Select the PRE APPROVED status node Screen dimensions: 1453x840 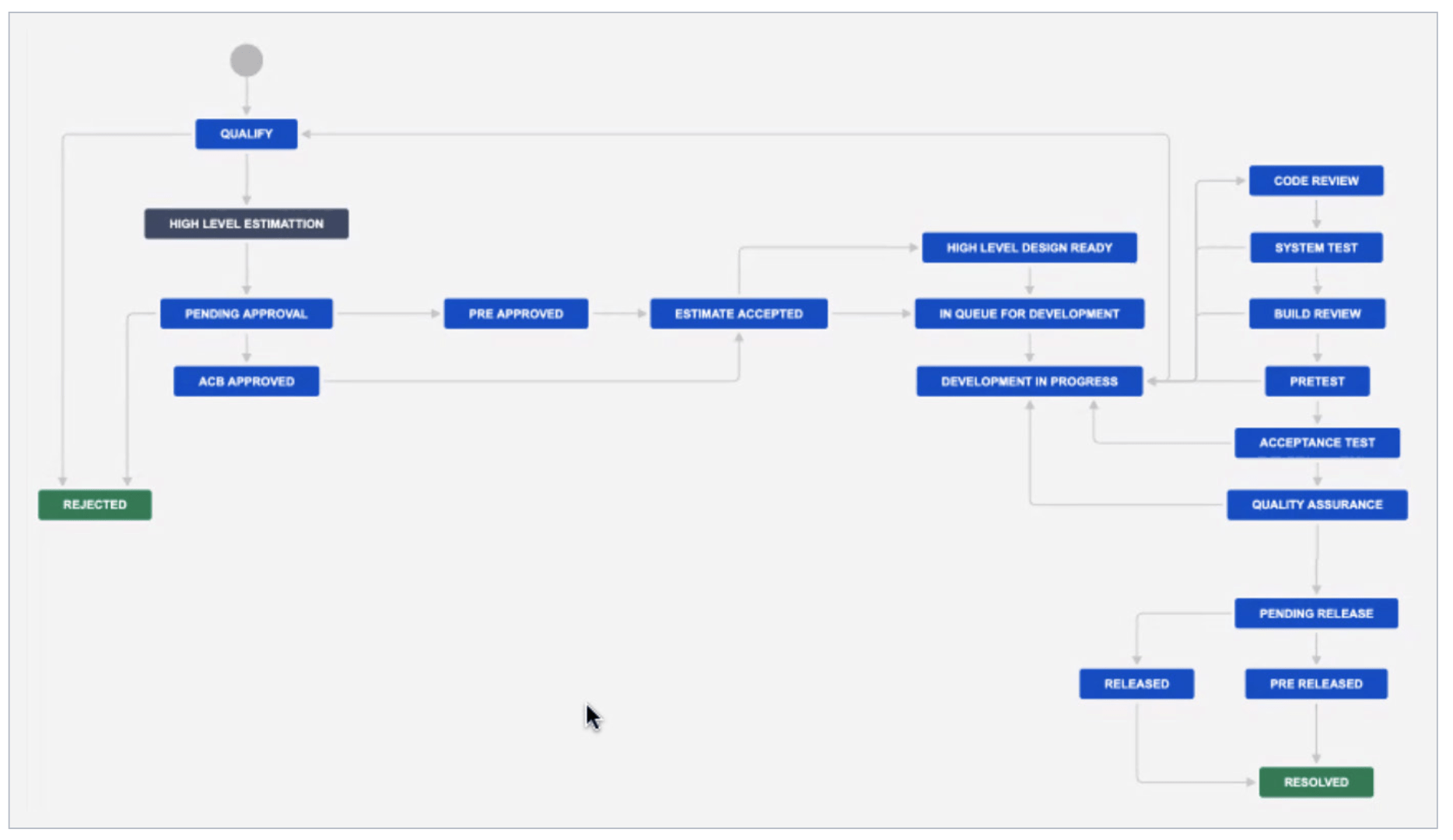point(516,314)
